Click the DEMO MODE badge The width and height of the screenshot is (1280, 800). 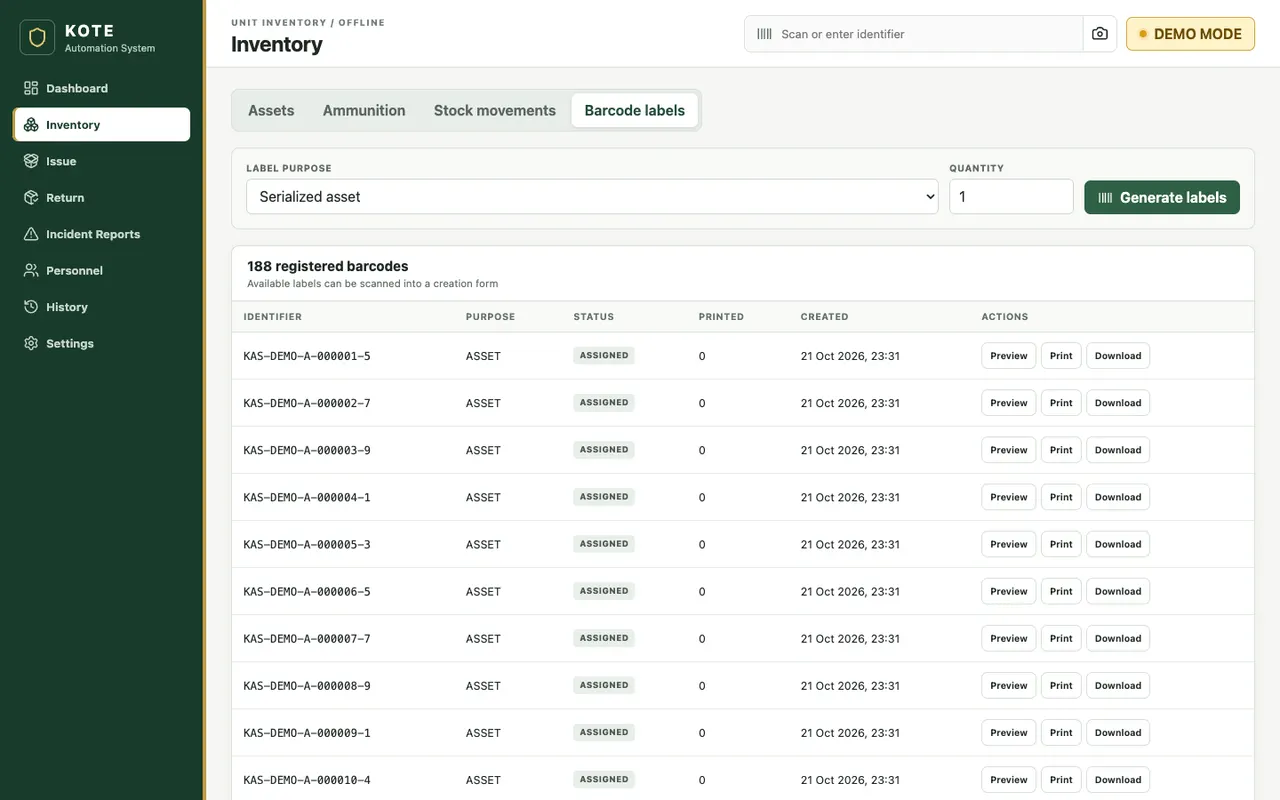click(1190, 34)
